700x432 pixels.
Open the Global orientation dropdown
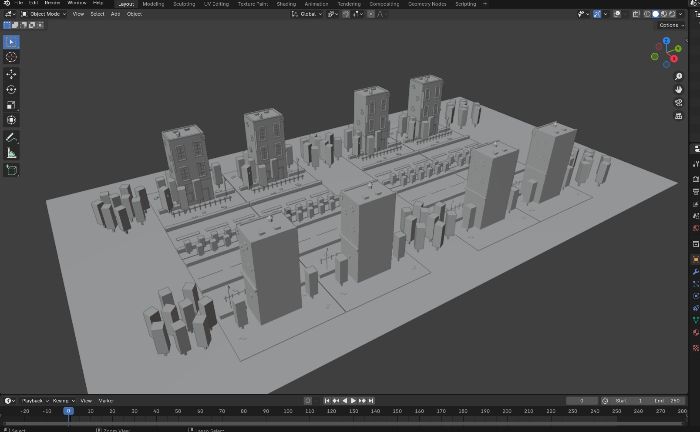307,14
